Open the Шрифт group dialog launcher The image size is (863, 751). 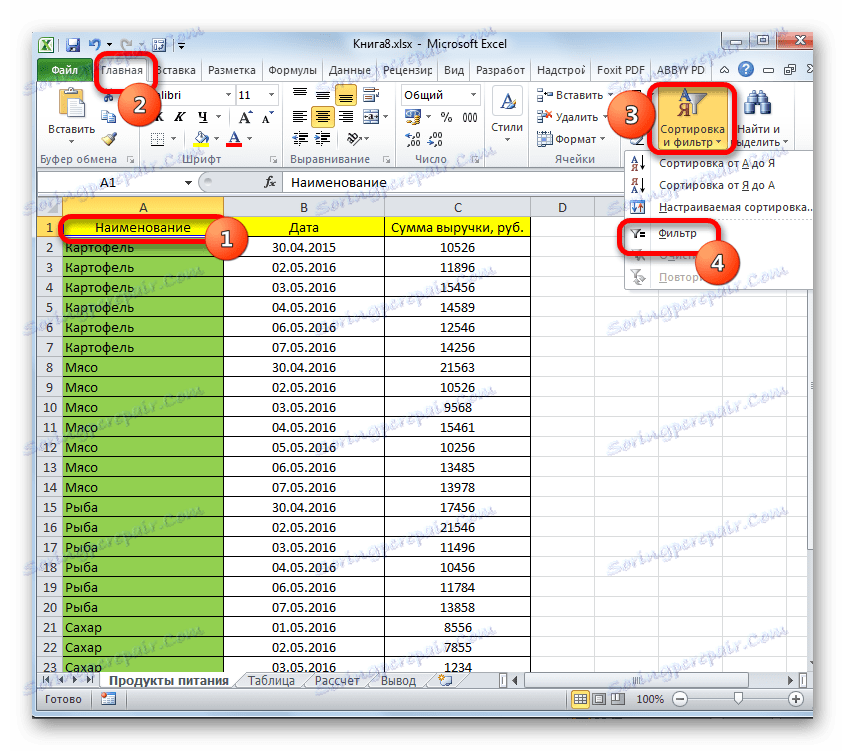pyautogui.click(x=274, y=160)
